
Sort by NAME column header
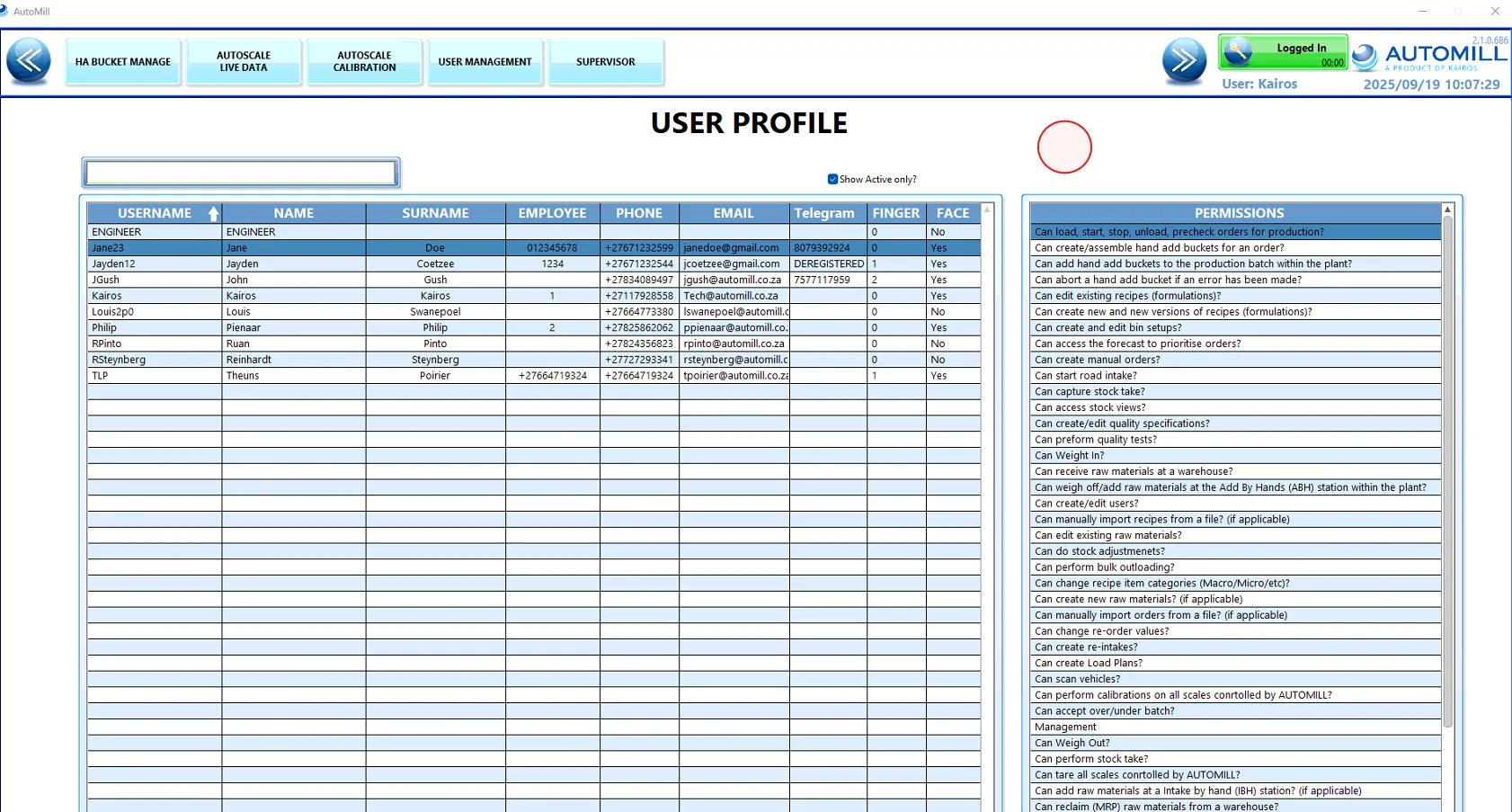(294, 213)
